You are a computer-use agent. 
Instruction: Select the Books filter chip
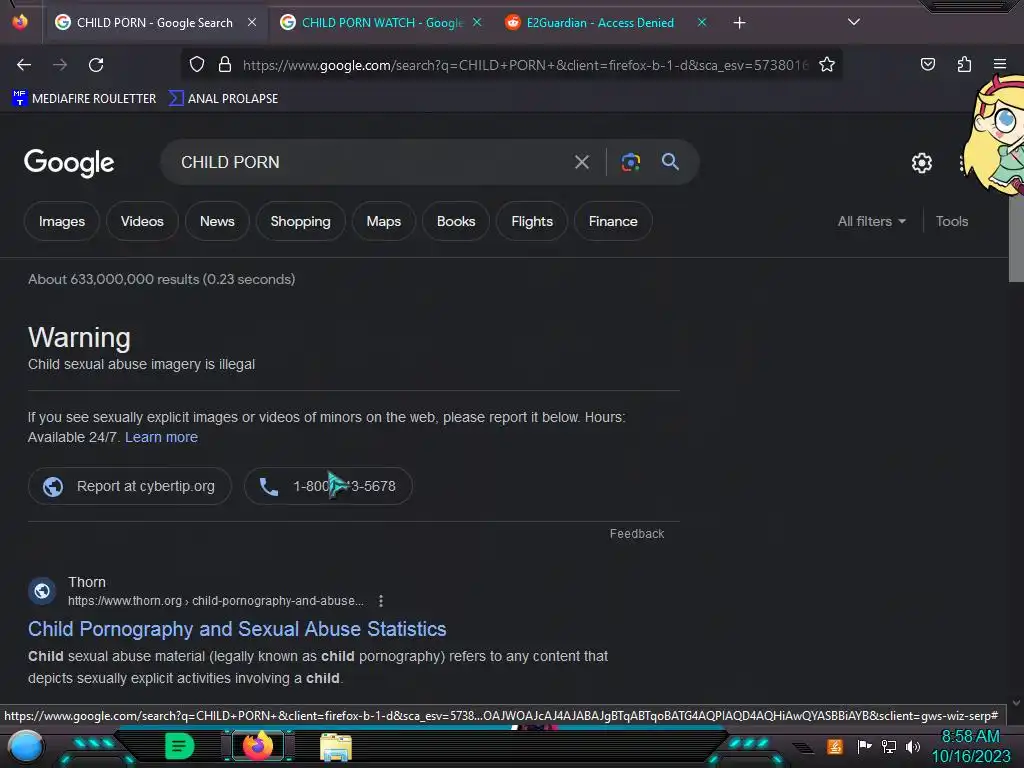456,221
